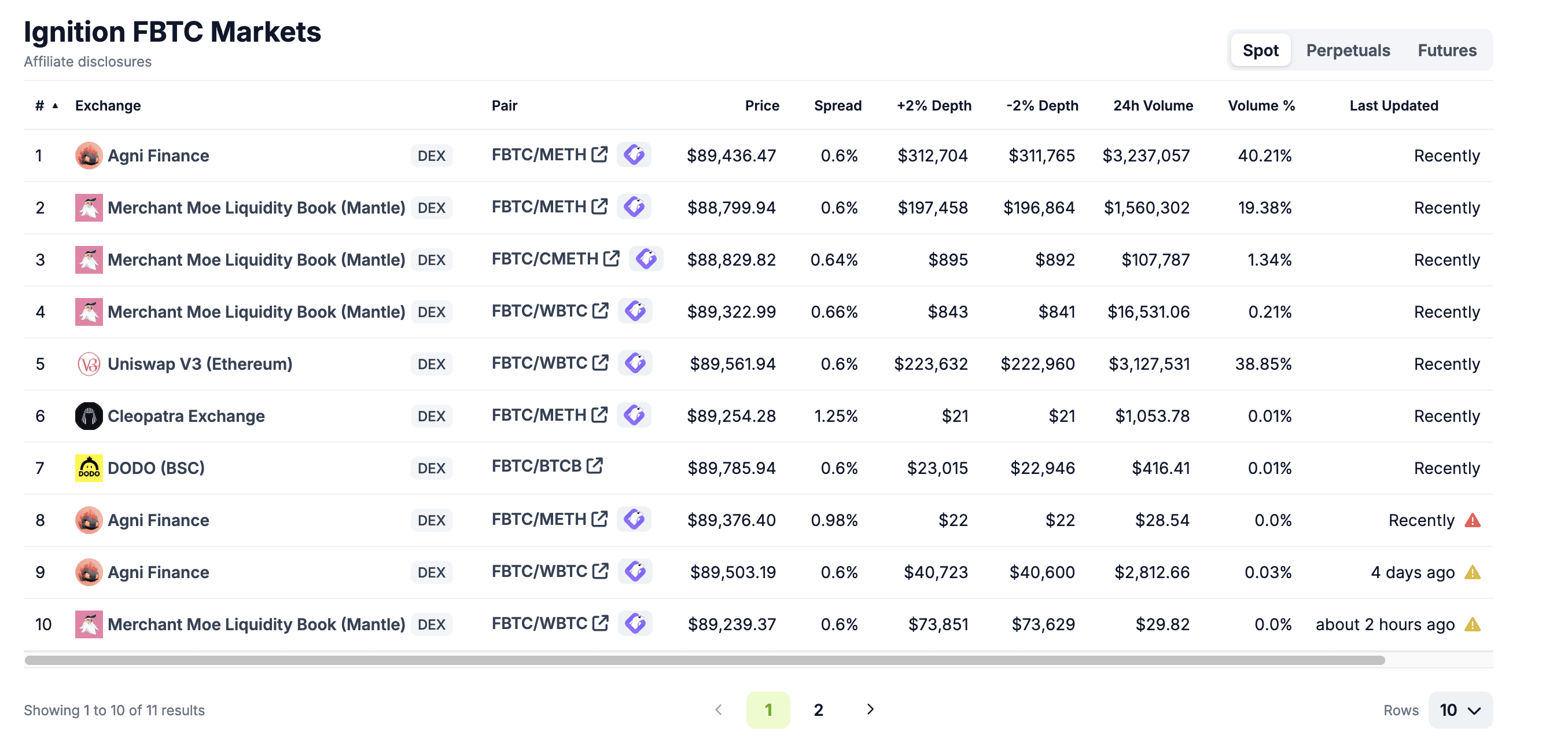The width and height of the screenshot is (1568, 750).
Task: Open the Rows per page dropdown
Action: coord(1460,710)
